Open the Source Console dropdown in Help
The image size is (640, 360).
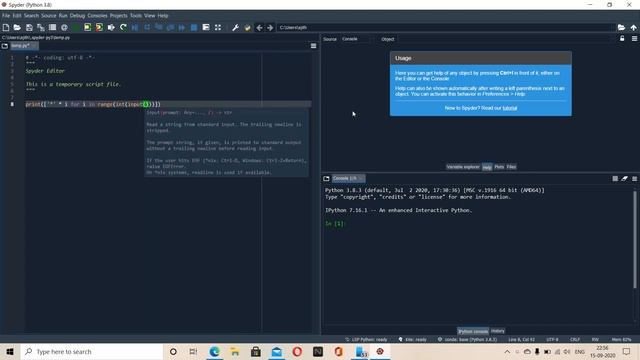point(356,39)
